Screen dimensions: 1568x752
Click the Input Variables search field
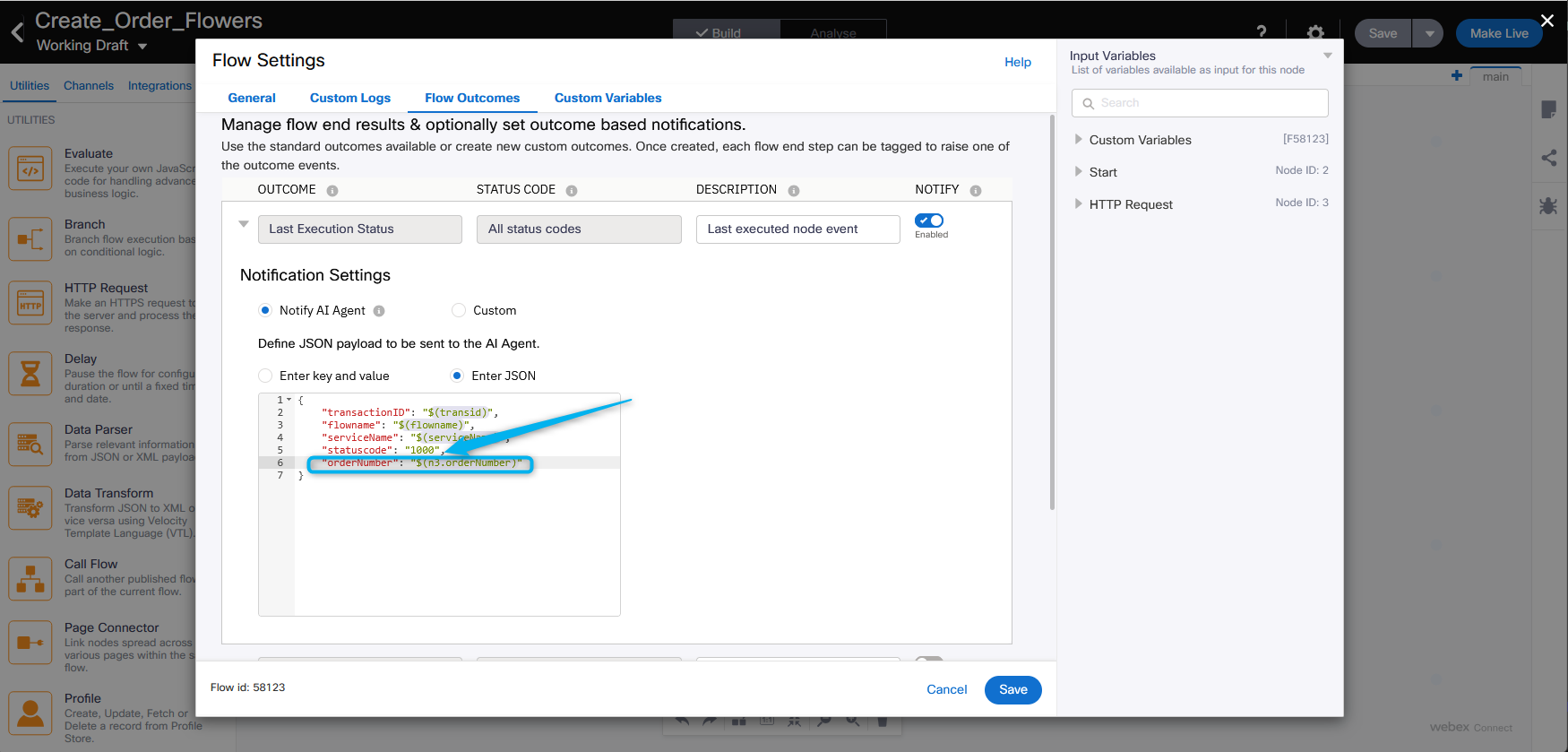1200,103
